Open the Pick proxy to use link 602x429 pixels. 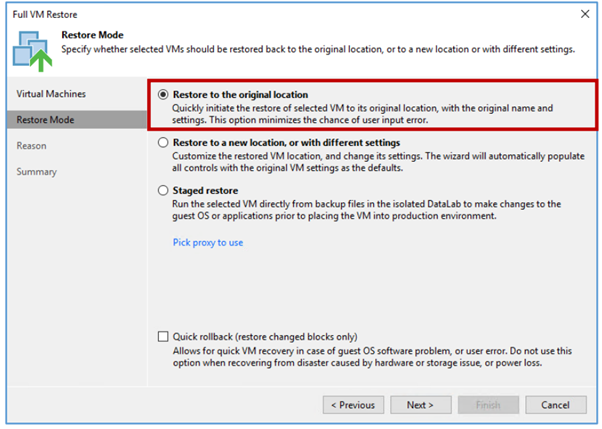(208, 243)
